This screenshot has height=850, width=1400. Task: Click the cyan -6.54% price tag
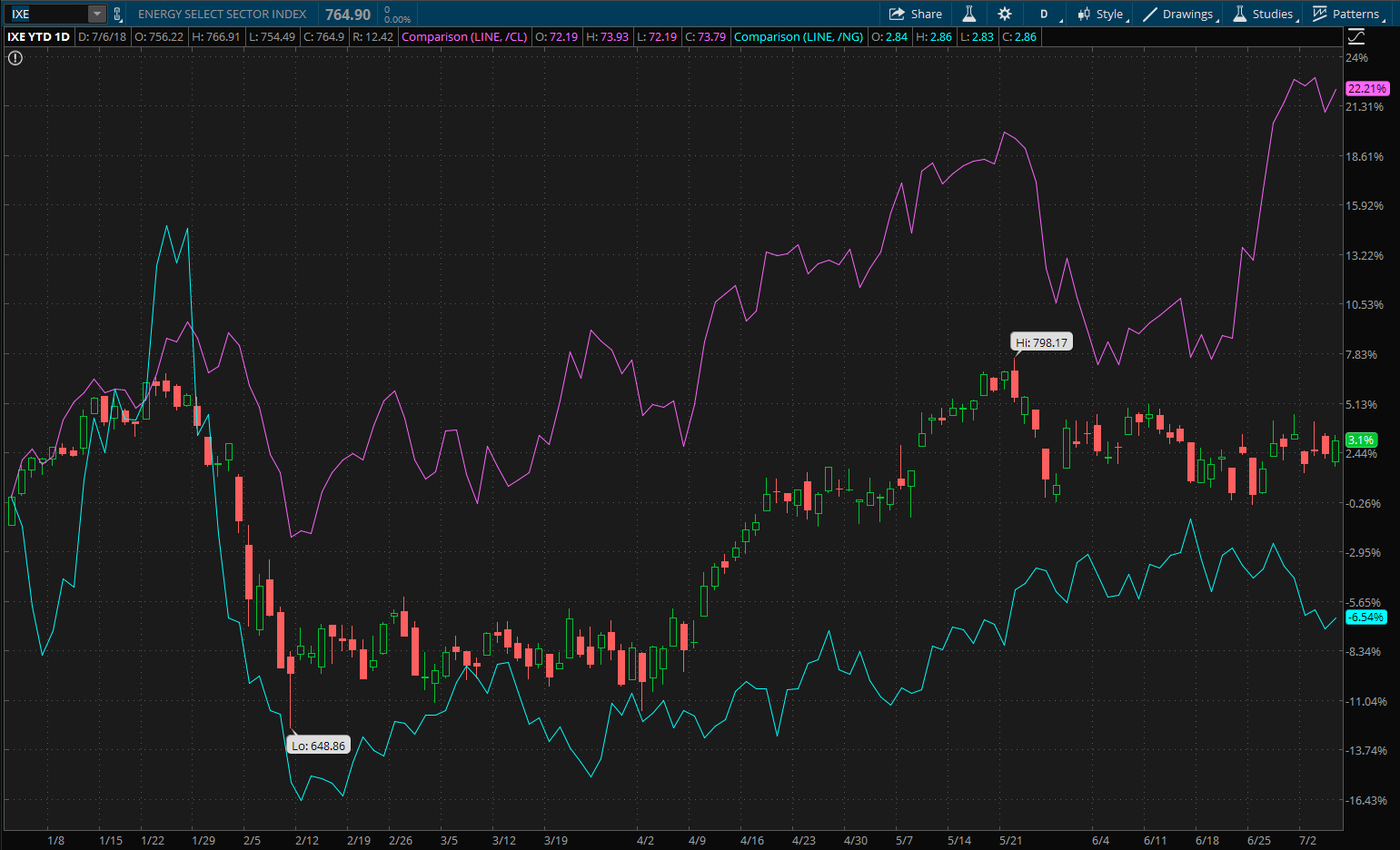click(1365, 617)
